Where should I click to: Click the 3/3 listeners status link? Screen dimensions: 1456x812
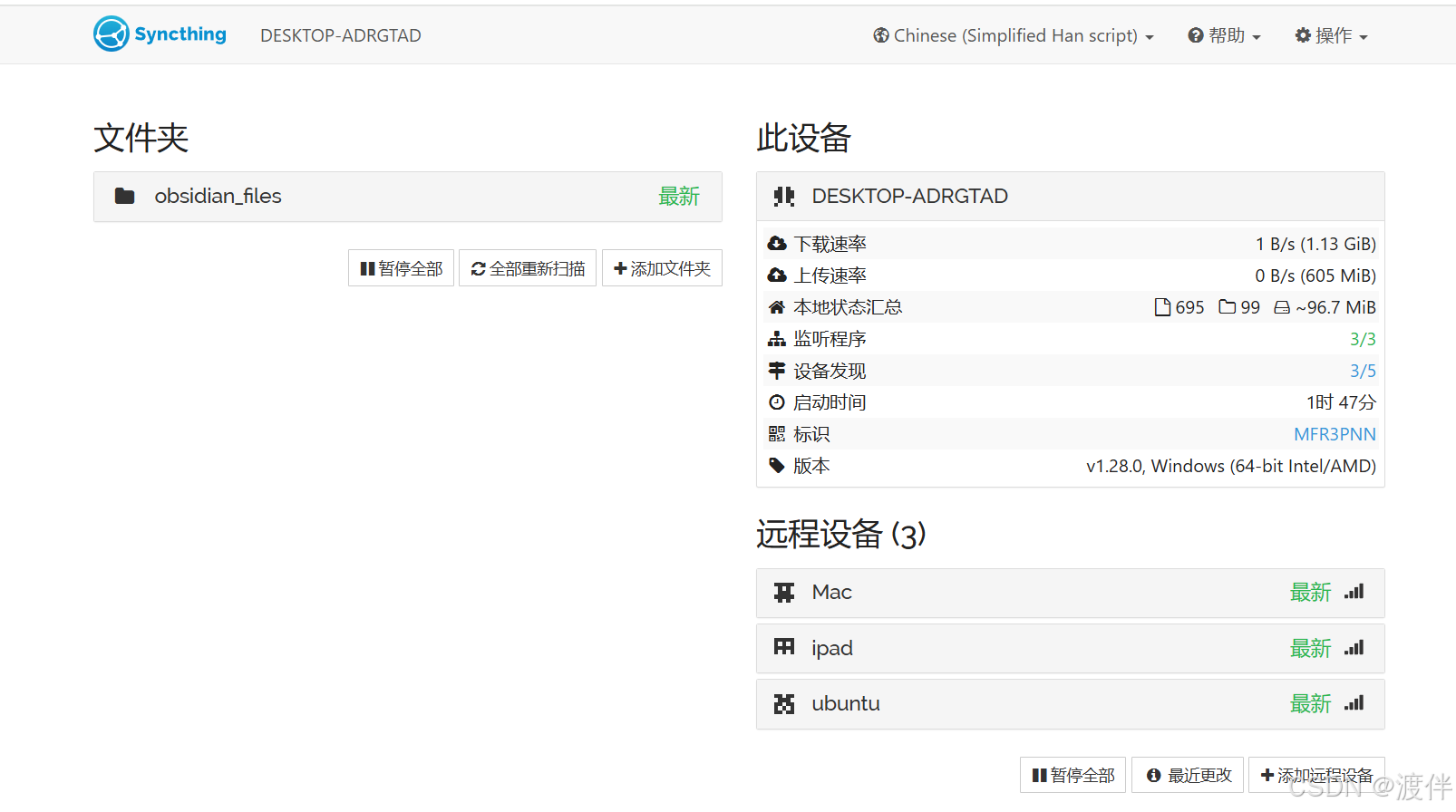[x=1363, y=339]
